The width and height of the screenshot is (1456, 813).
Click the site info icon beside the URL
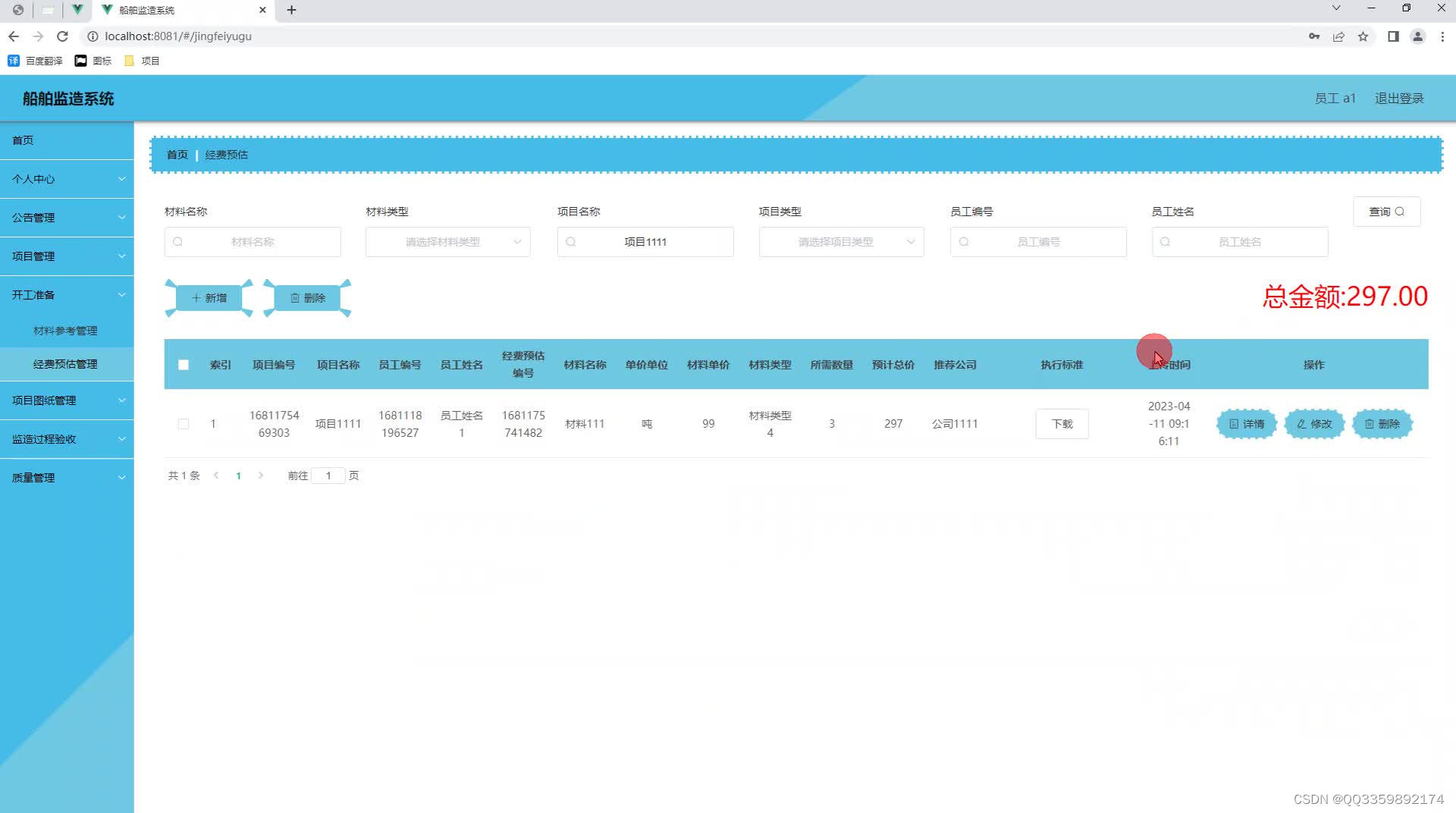click(93, 36)
